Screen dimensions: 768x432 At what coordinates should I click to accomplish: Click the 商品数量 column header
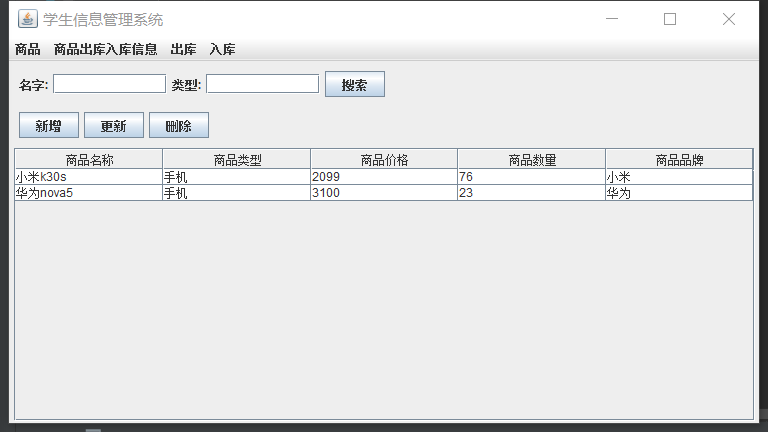click(x=532, y=159)
